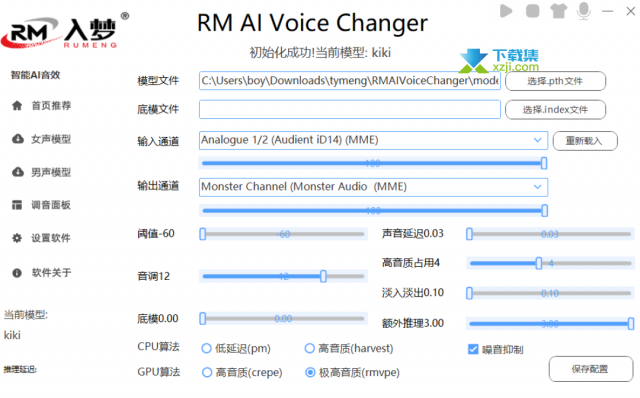Click the download icon beside 女声模型
The height and width of the screenshot is (398, 640).
[x=18, y=139]
